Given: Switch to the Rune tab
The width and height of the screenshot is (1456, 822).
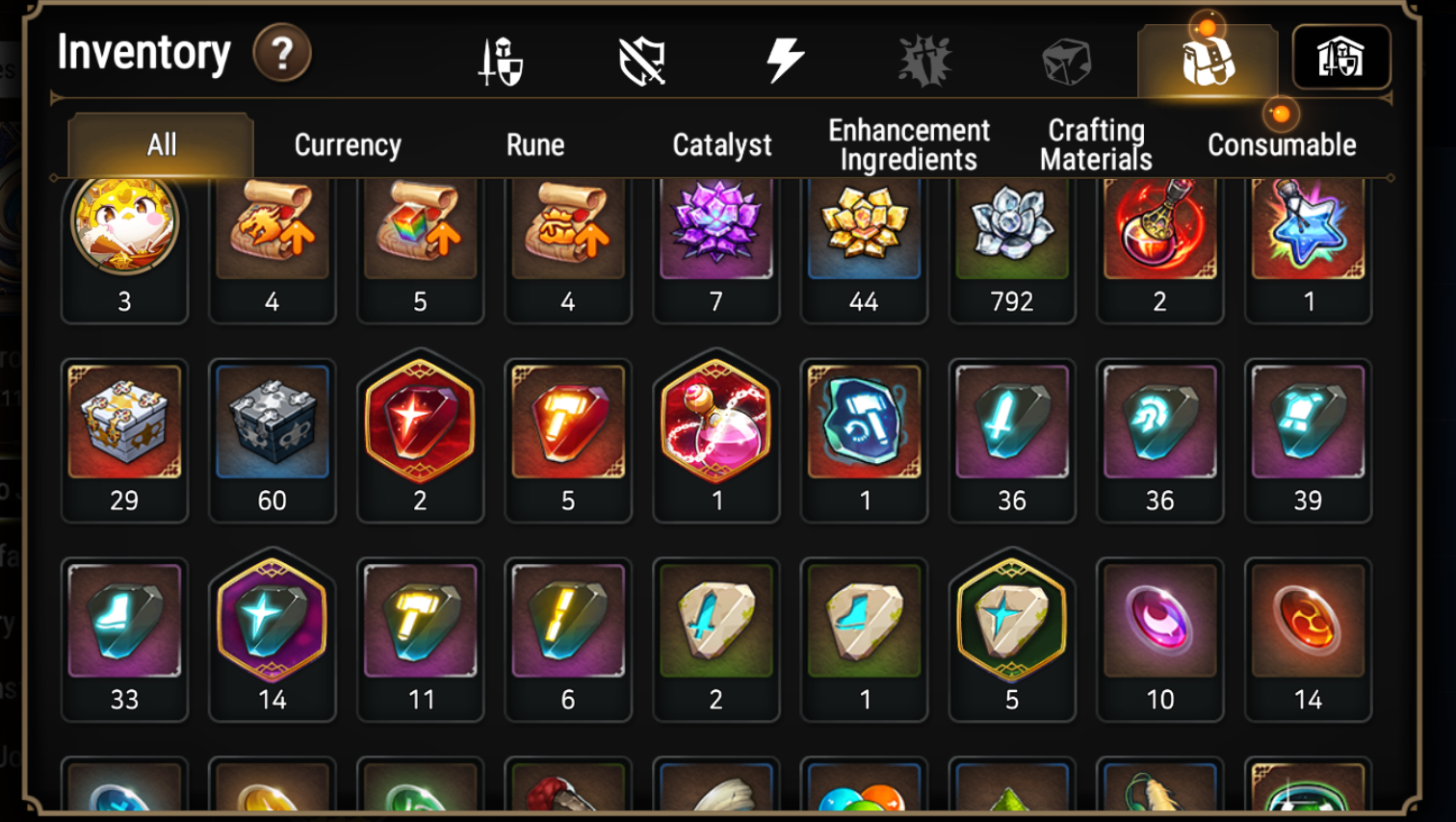Looking at the screenshot, I should click(x=535, y=145).
